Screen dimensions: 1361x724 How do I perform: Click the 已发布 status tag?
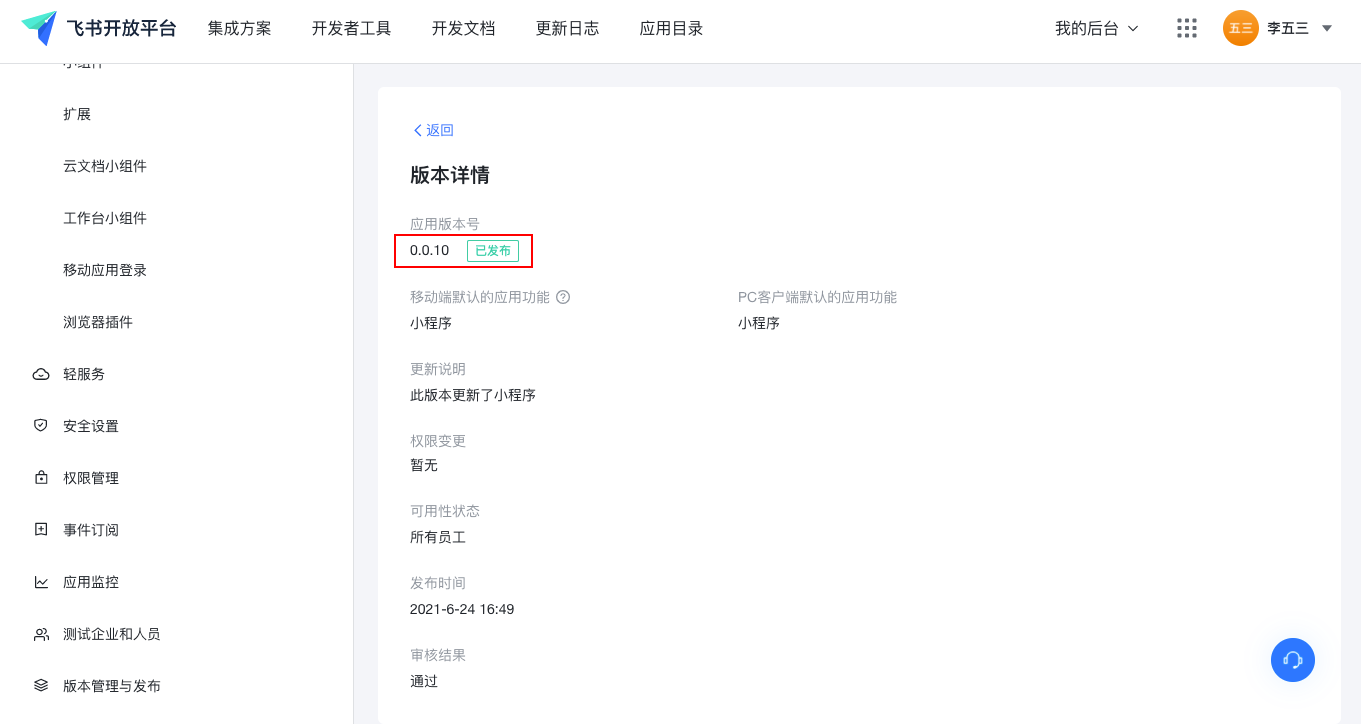[x=492, y=251]
